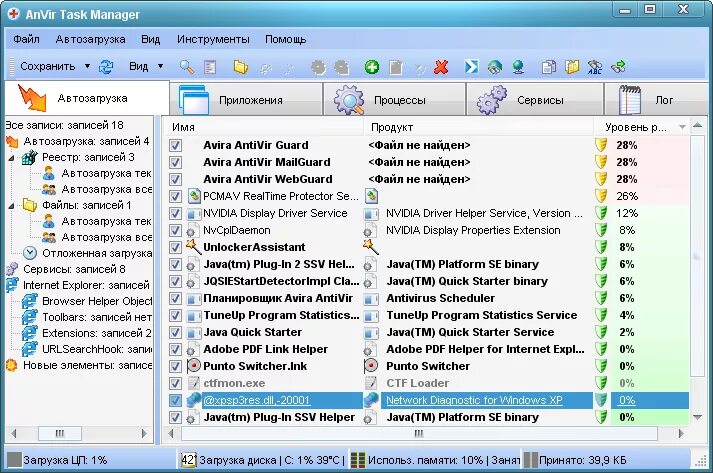The width and height of the screenshot is (713, 473).
Task: Select Browser Helper Objects tree item
Action: 97,301
